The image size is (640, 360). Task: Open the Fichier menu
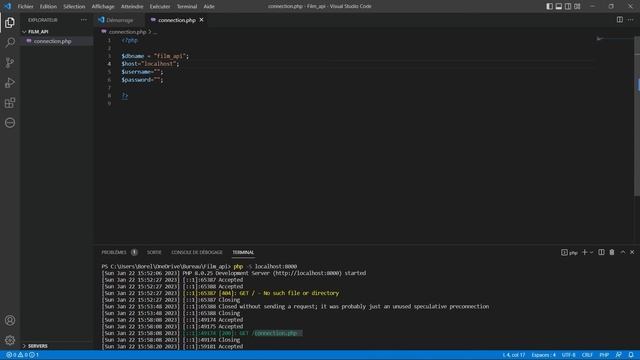pyautogui.click(x=25, y=7)
